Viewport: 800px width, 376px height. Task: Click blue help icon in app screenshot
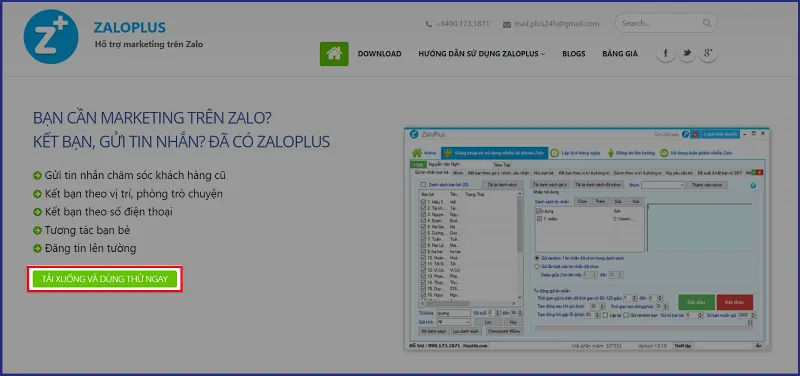point(753,186)
